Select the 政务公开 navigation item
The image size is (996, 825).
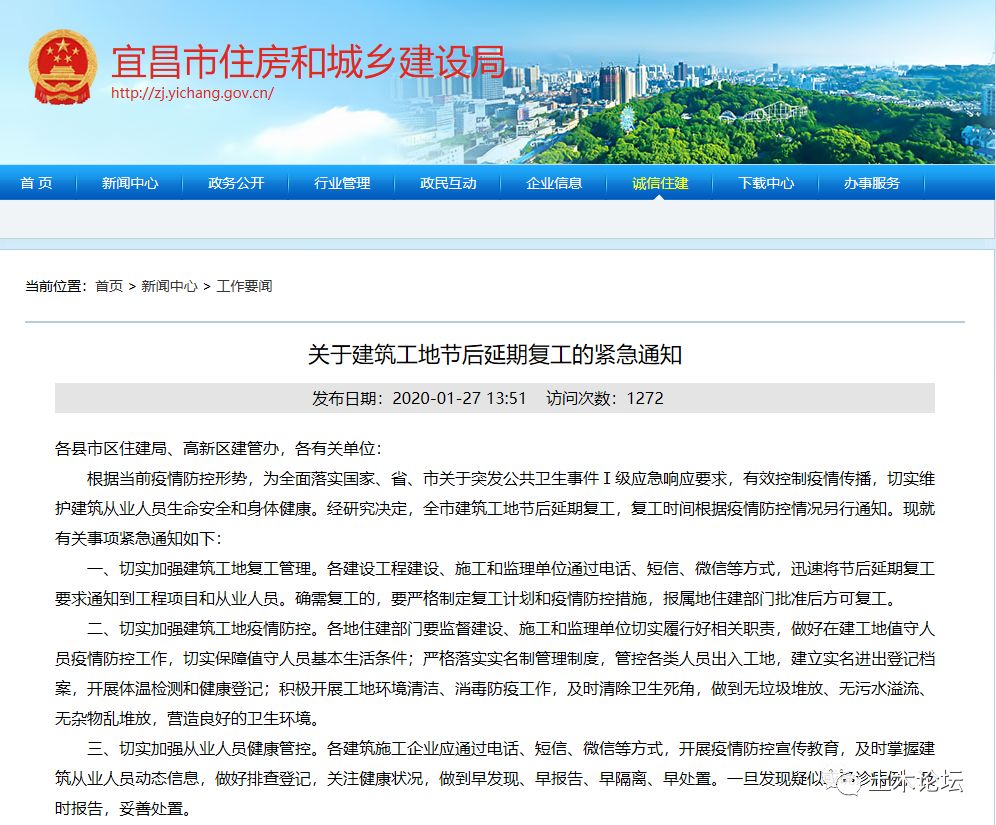pyautogui.click(x=236, y=183)
